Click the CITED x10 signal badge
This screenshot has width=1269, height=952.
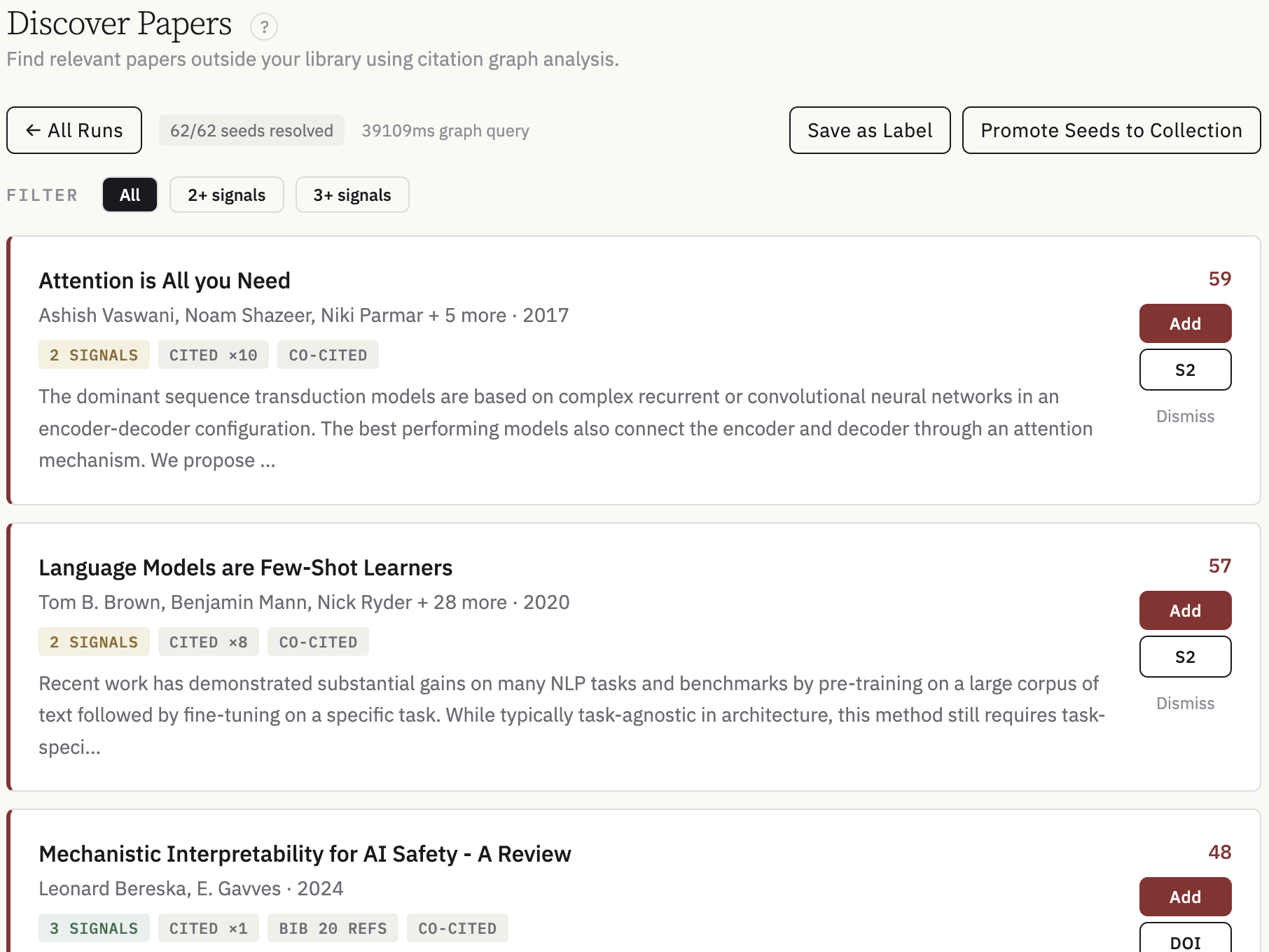click(213, 355)
